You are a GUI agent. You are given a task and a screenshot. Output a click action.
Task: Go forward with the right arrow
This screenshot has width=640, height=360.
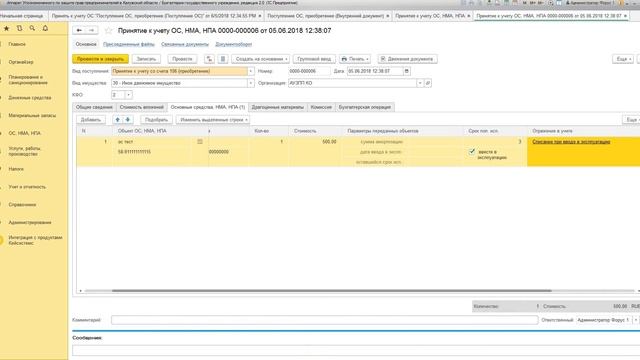pos(92,30)
